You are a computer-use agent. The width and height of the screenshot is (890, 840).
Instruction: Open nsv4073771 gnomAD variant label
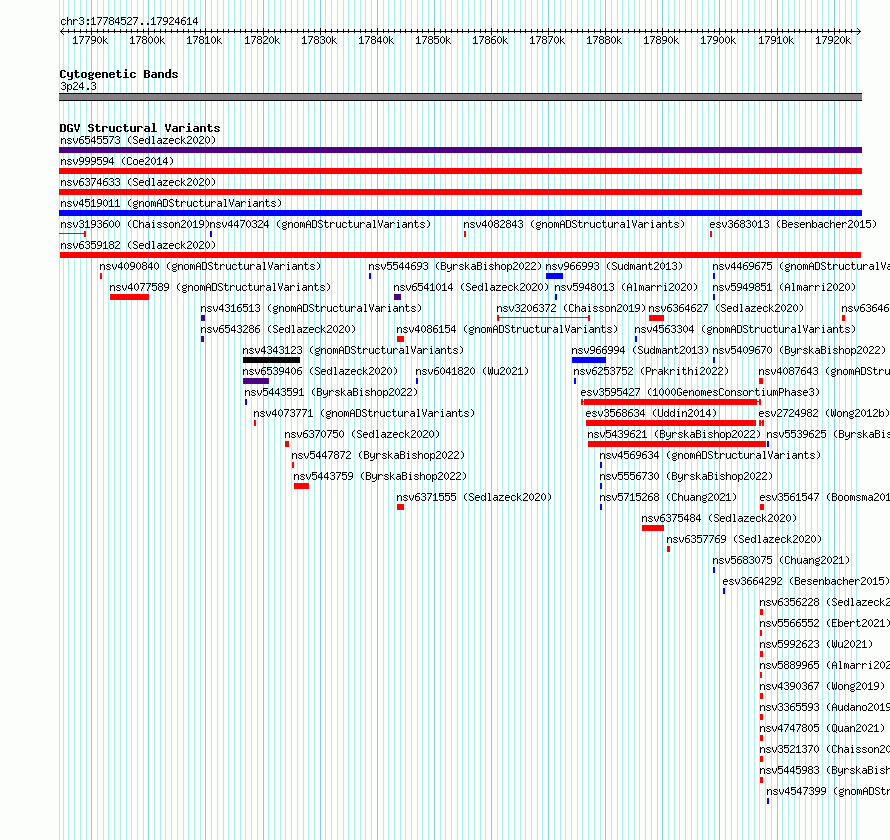click(364, 413)
